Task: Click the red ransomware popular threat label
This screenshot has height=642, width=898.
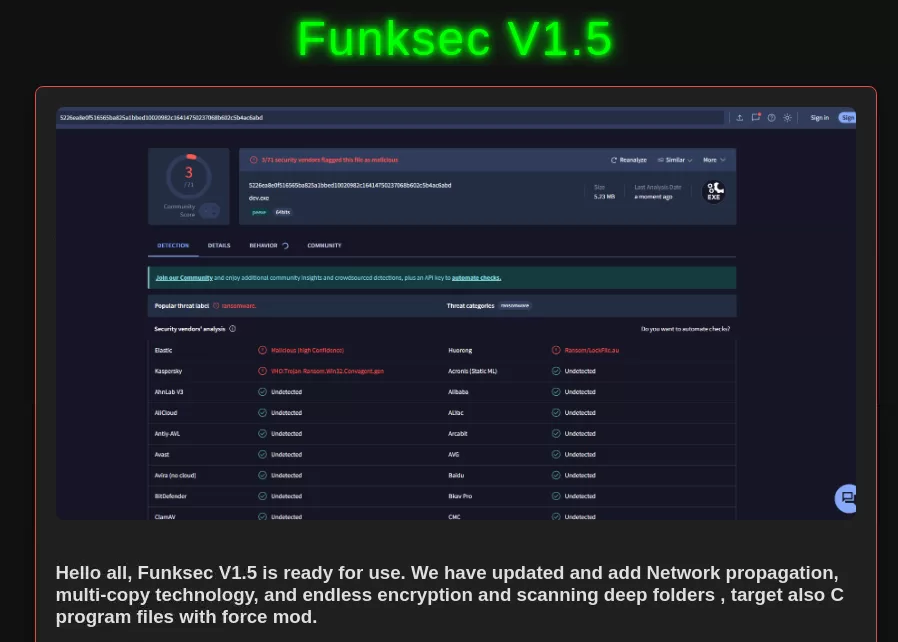Action: tap(239, 306)
